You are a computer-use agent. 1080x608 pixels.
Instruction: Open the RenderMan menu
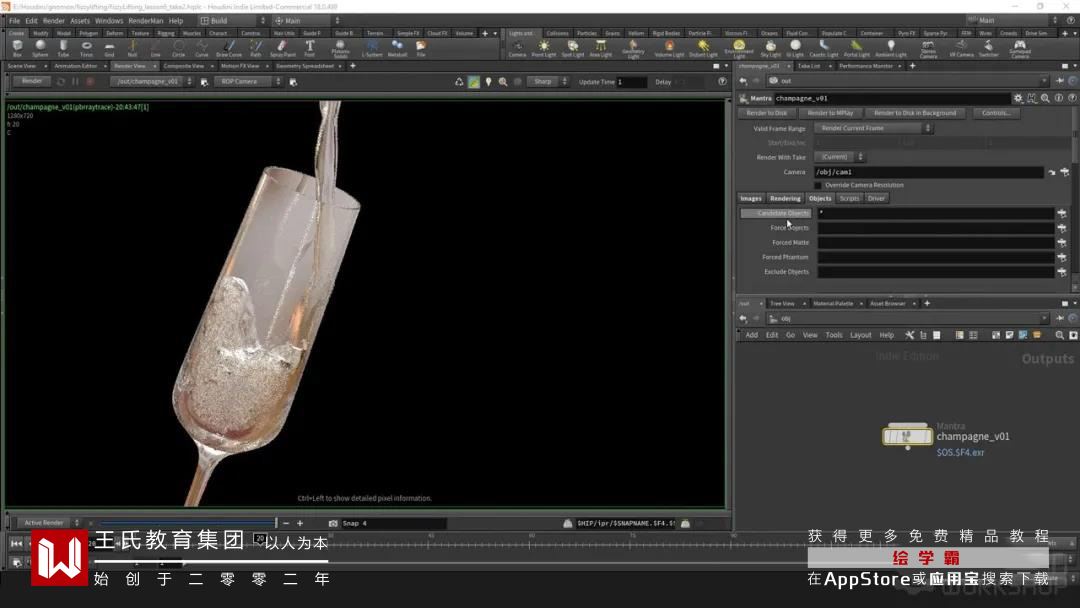pyautogui.click(x=146, y=20)
